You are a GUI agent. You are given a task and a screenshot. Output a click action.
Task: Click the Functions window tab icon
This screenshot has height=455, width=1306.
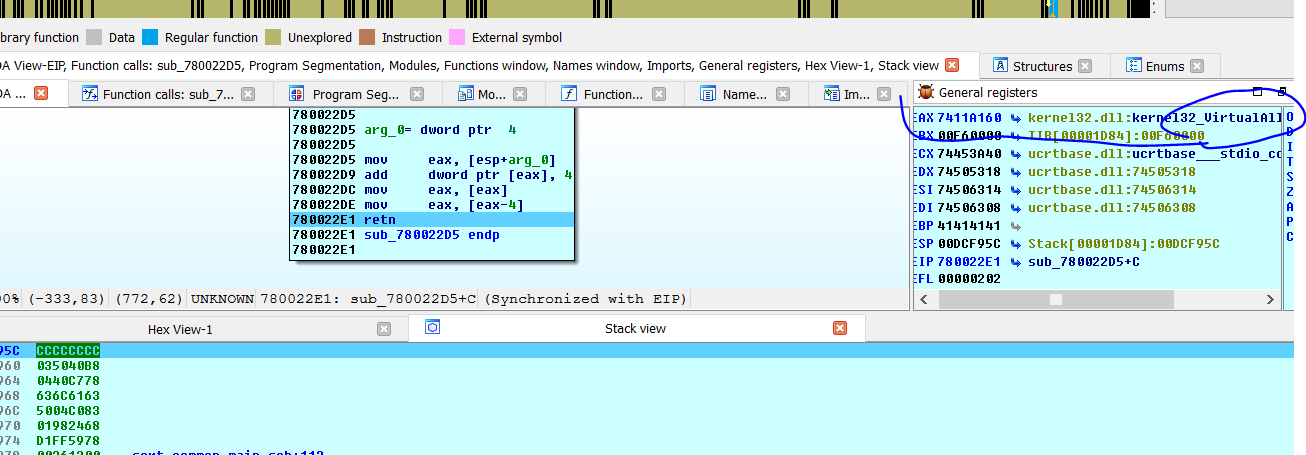[x=569, y=94]
